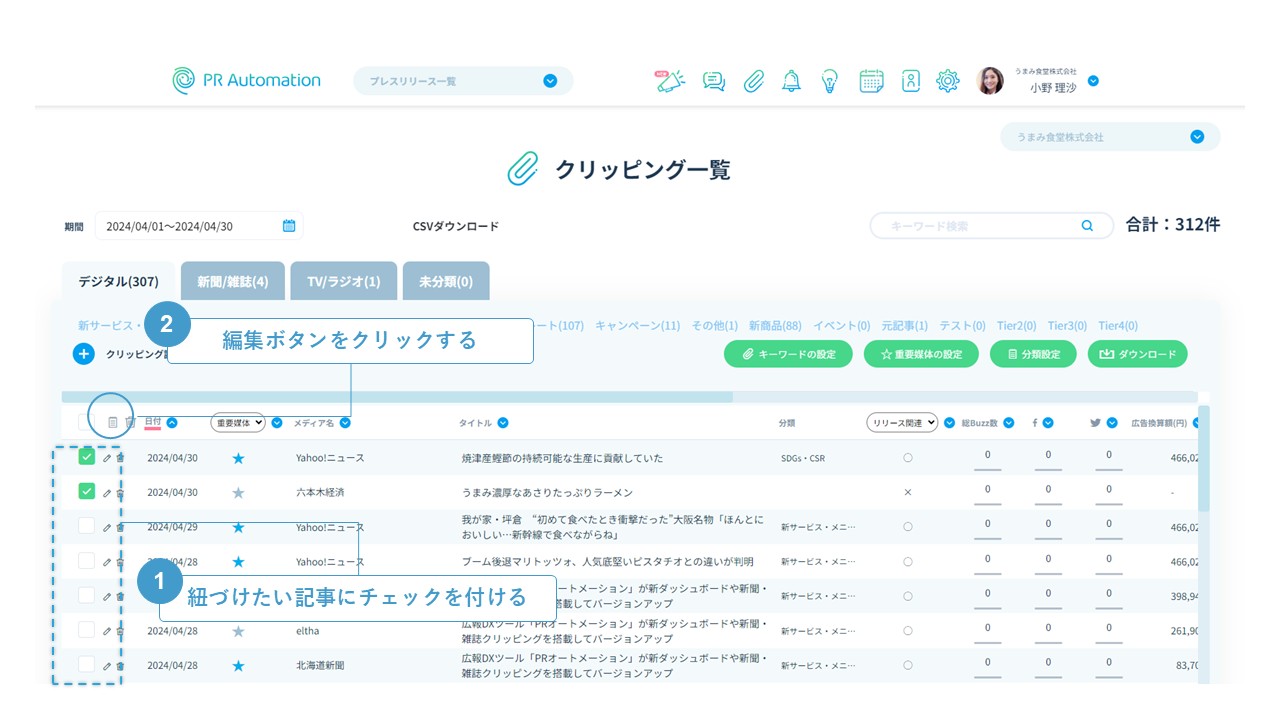This screenshot has width=1280, height=720.
Task: Check the 北海道新聞 row checkbox
Action: 87,665
